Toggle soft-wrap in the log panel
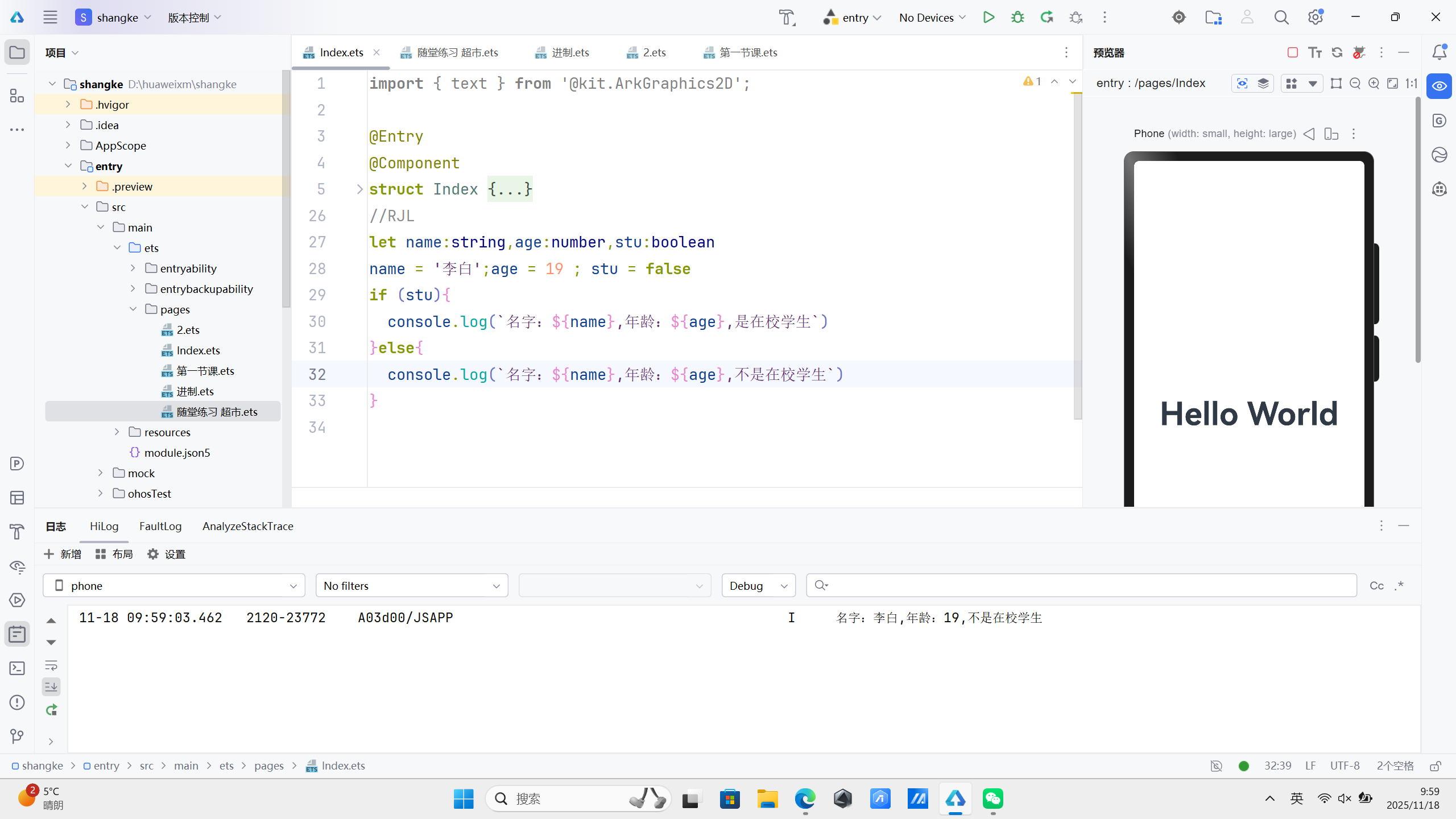1456x819 pixels. click(51, 665)
